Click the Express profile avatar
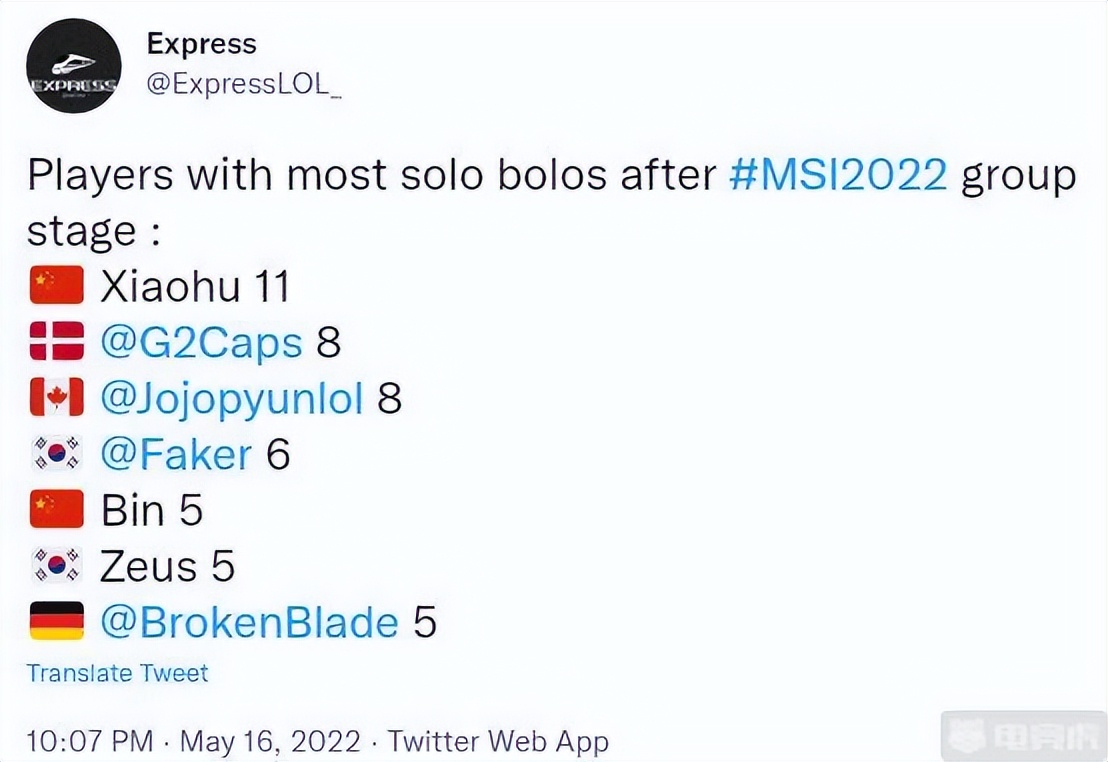The height and width of the screenshot is (762, 1108). [x=74, y=66]
